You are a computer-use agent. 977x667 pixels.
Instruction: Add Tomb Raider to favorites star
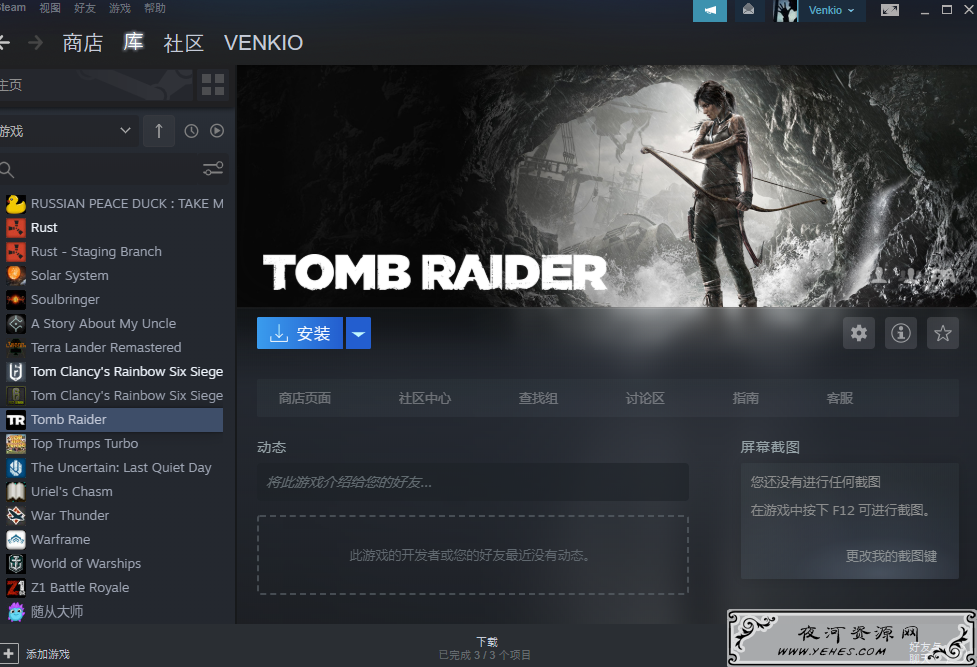click(943, 333)
